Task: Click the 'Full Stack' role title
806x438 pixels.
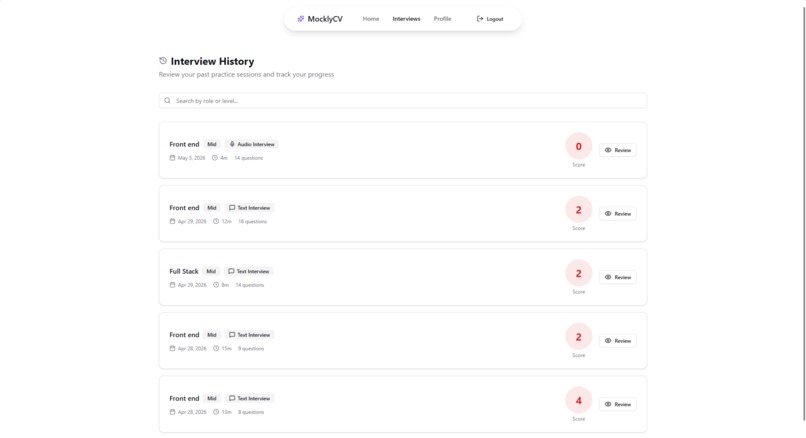Action: [184, 271]
